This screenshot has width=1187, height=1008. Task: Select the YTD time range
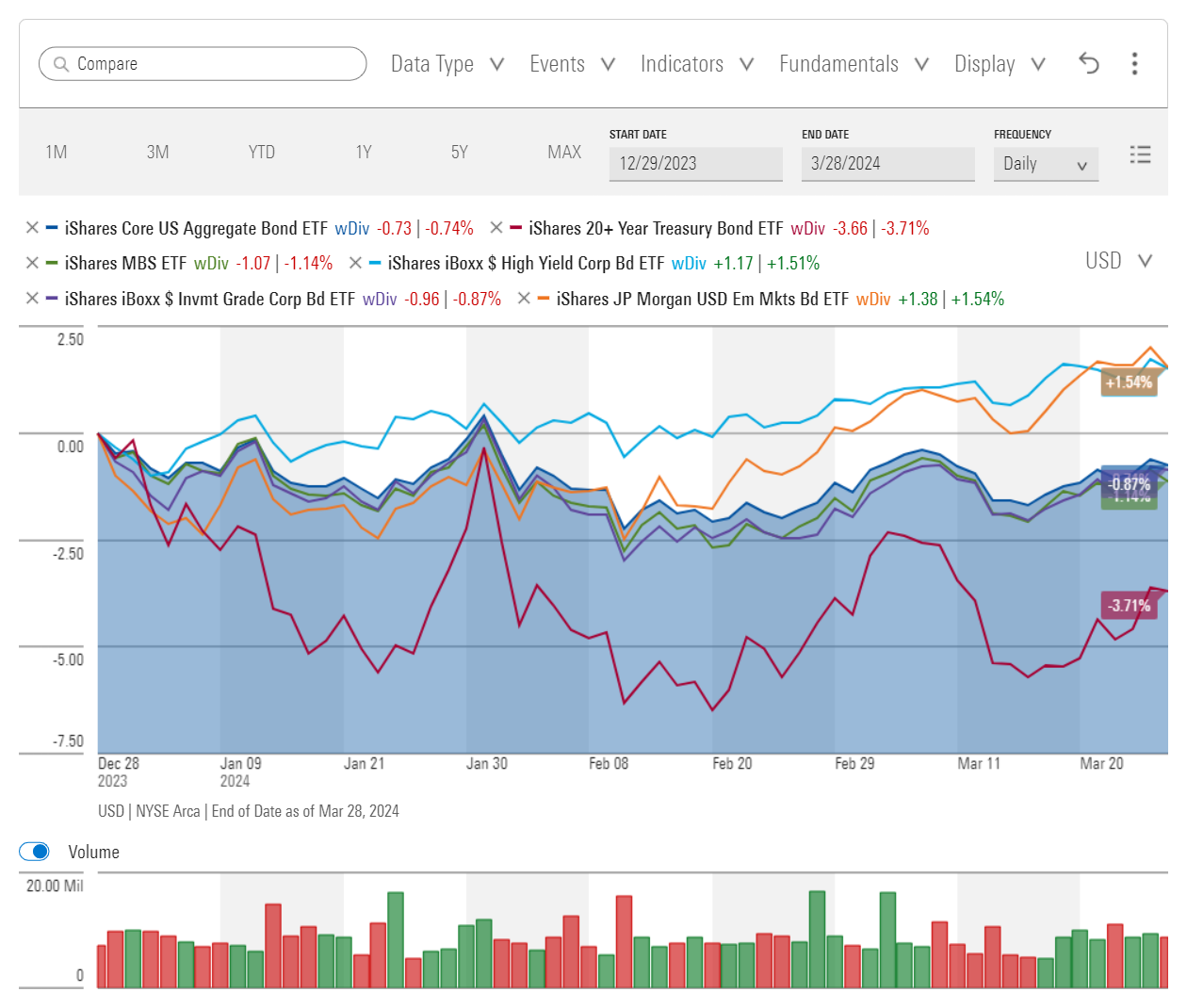262,152
